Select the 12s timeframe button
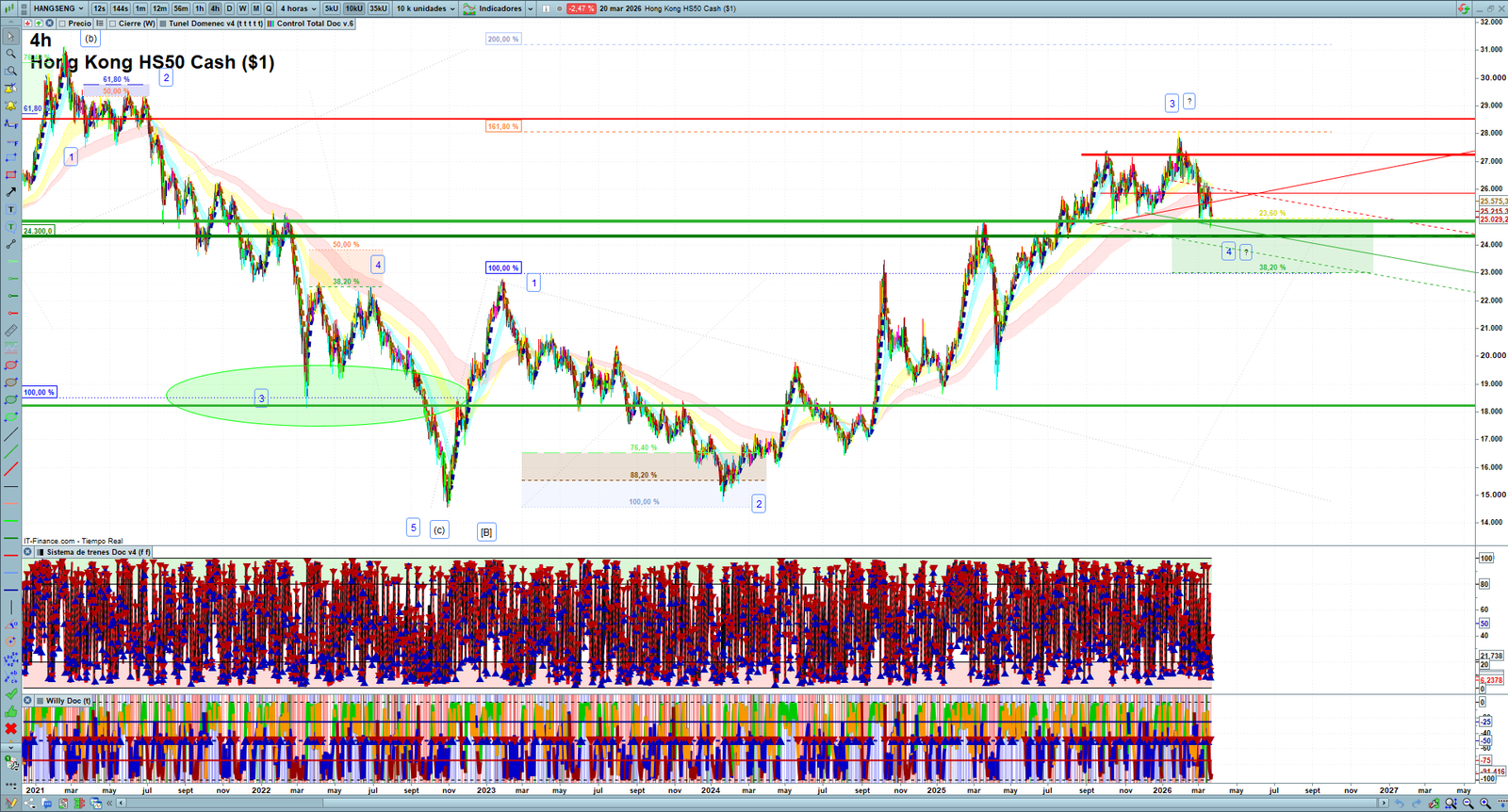The height and width of the screenshot is (812, 1508). [x=99, y=8]
